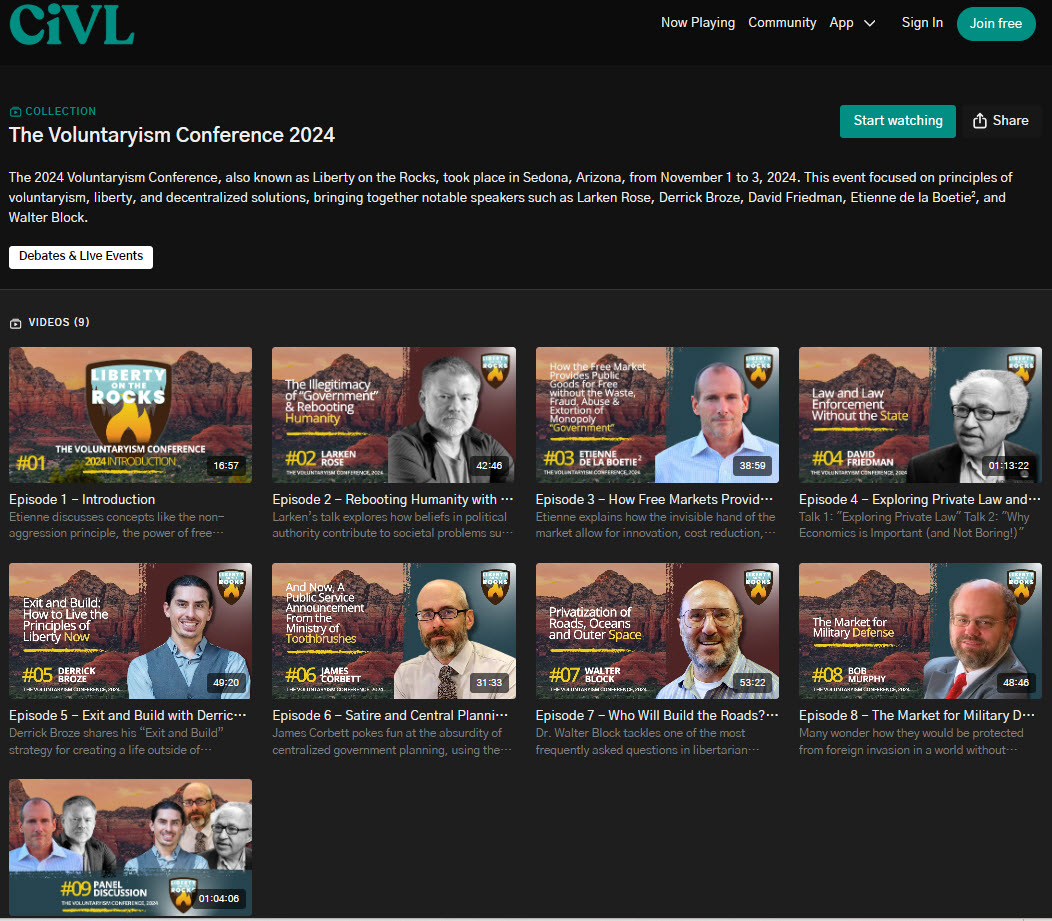Viewport: 1052px width, 921px height.
Task: Click the Episode 7 – Who Will Build the Roads title
Action: (657, 715)
